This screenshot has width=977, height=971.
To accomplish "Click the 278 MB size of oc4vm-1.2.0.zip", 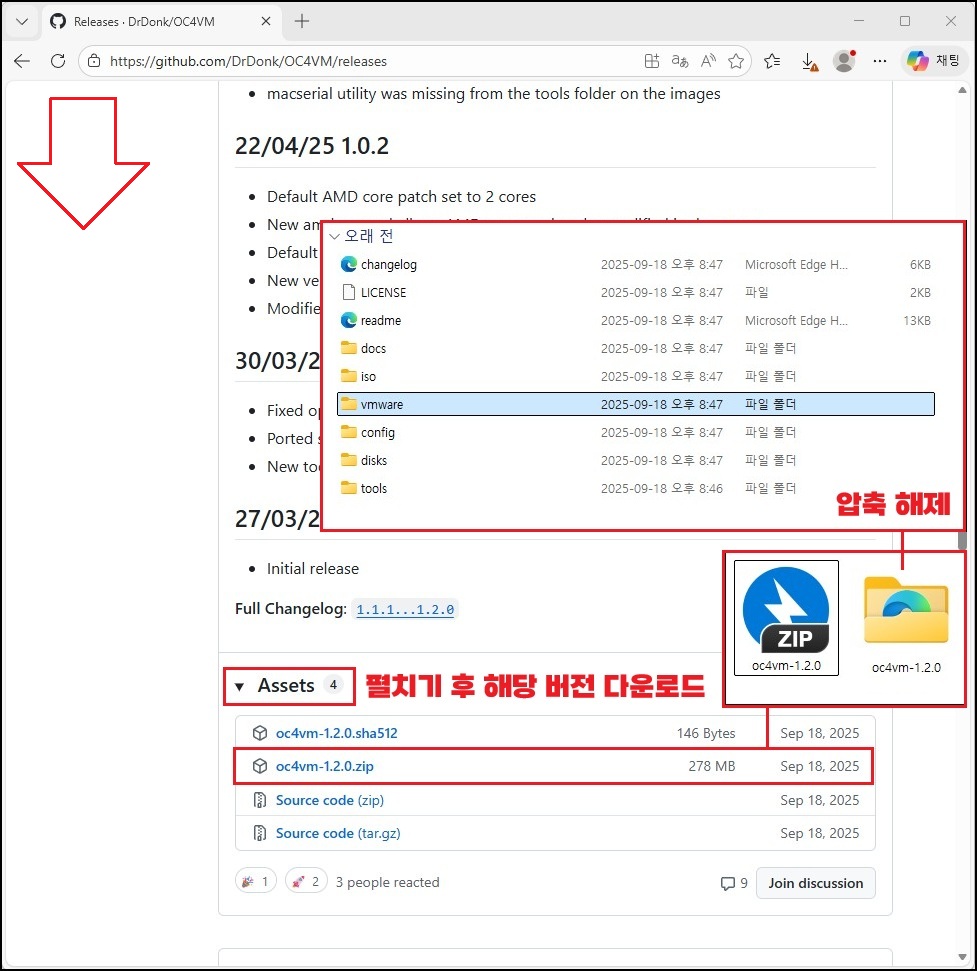I will coord(712,767).
